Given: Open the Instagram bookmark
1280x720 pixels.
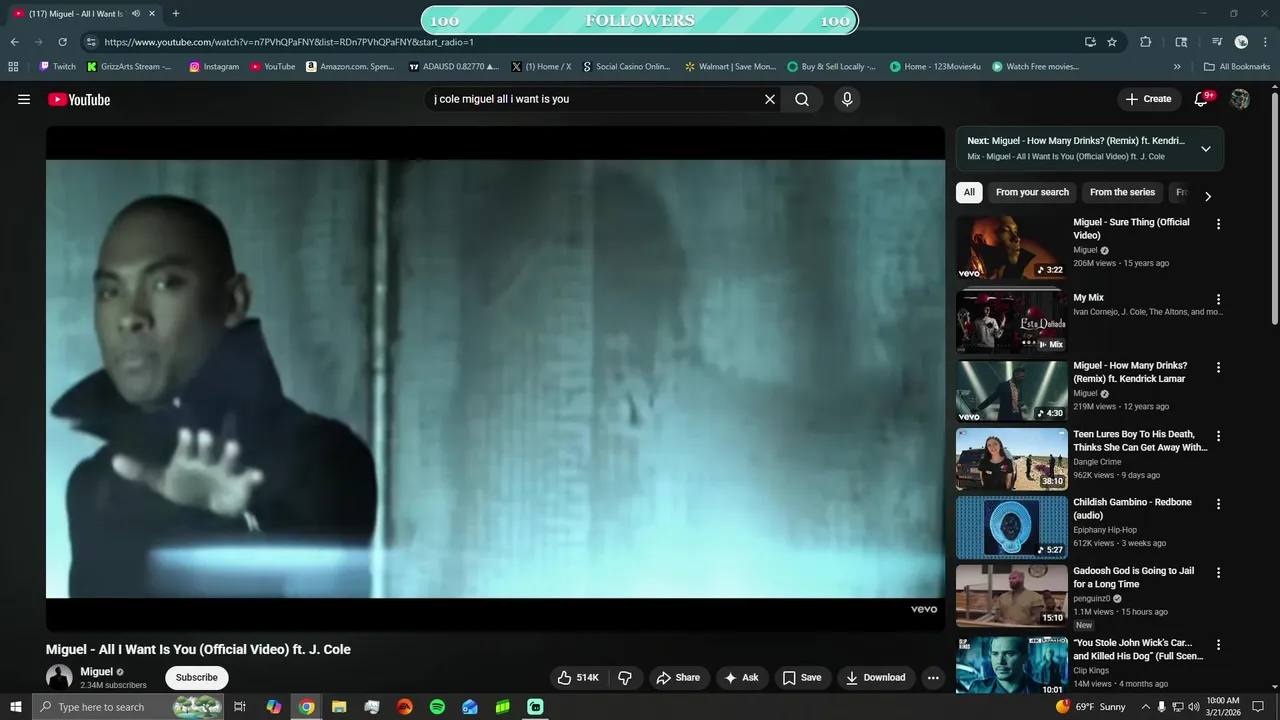Looking at the screenshot, I should [214, 67].
